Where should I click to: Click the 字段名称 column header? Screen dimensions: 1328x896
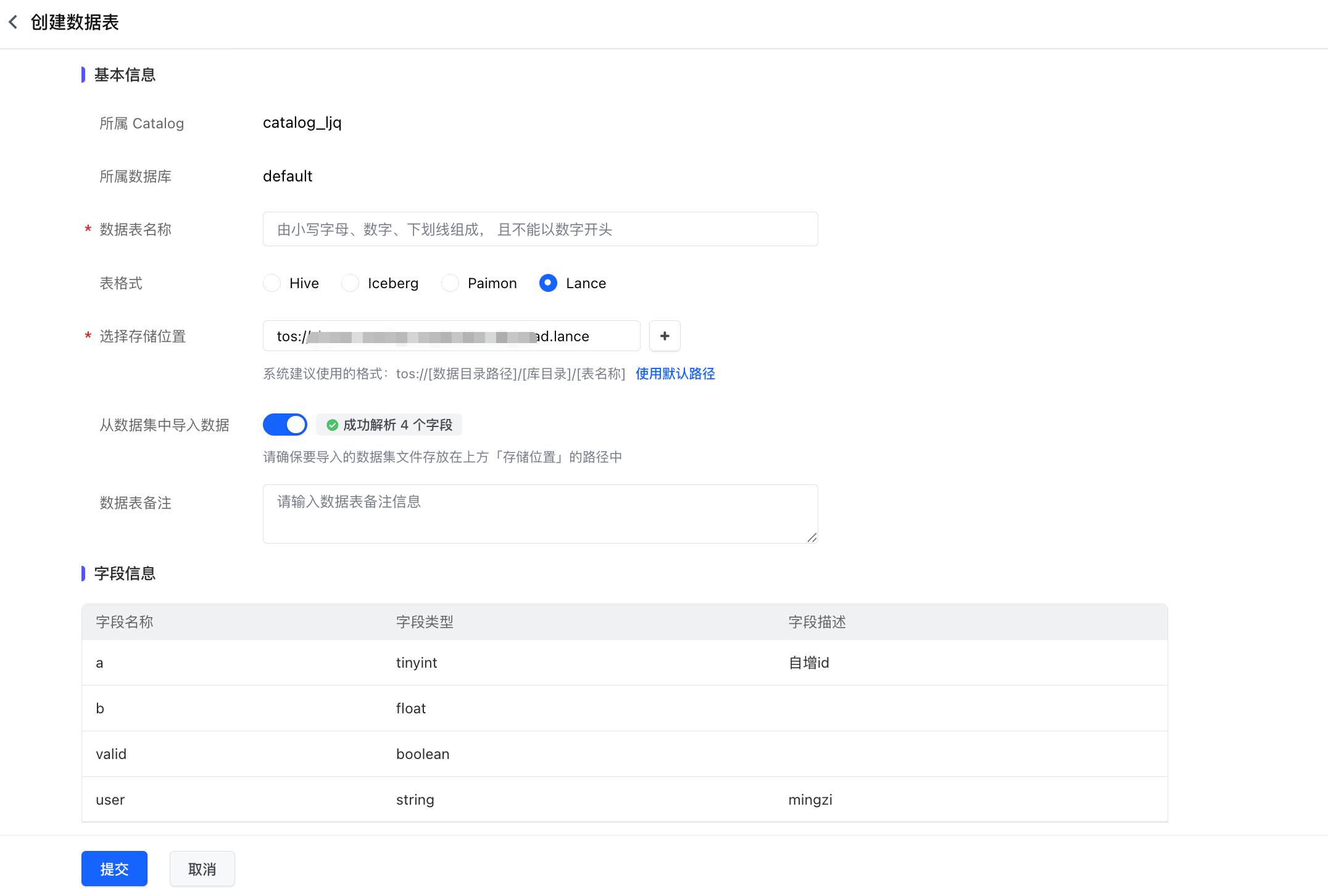125,622
